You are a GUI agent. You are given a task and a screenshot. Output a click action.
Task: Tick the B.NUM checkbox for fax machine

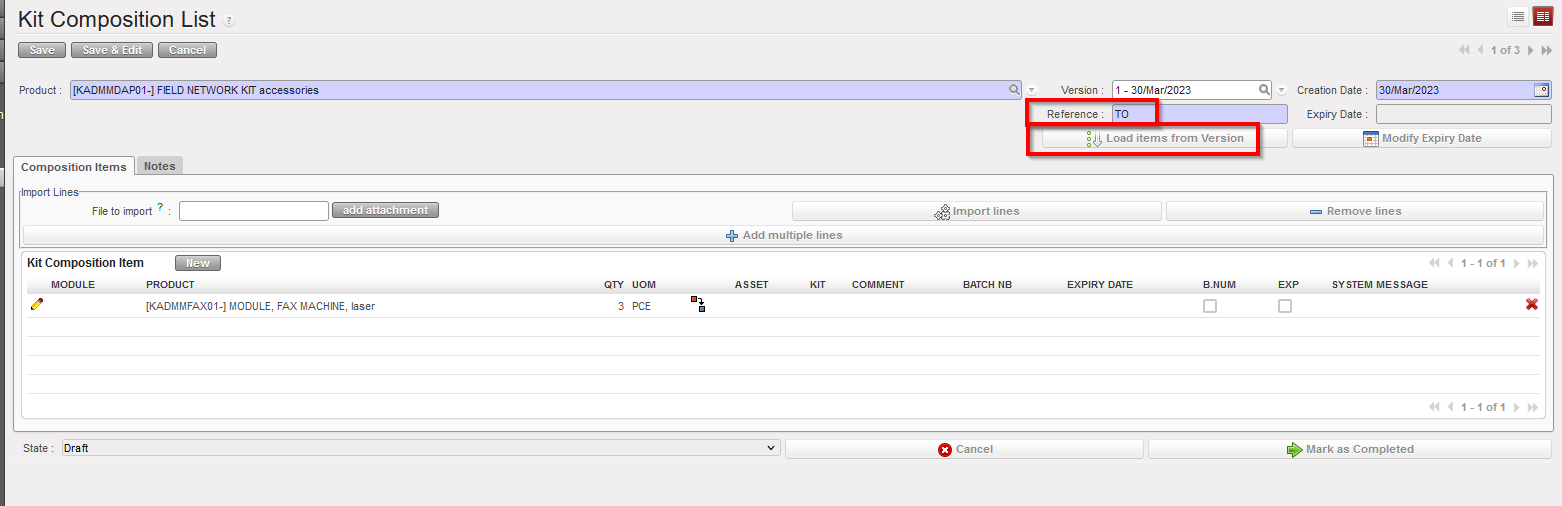(x=1210, y=306)
